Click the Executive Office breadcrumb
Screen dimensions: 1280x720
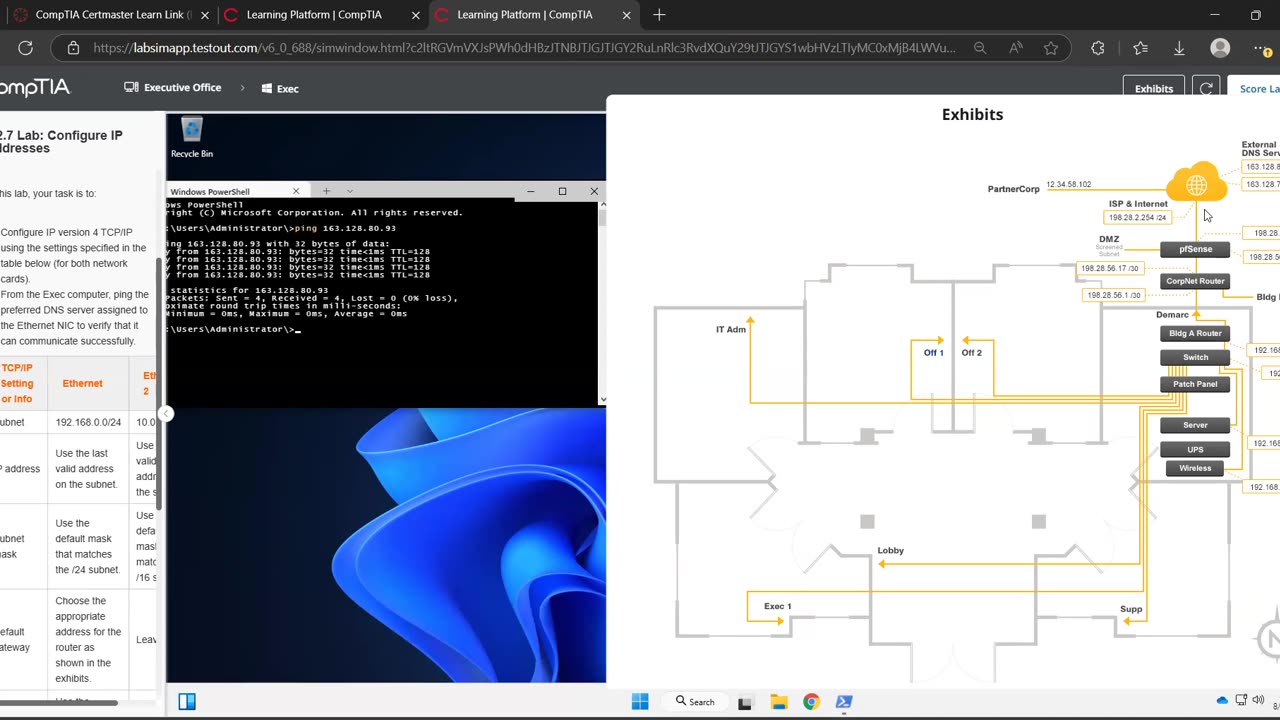[x=172, y=88]
